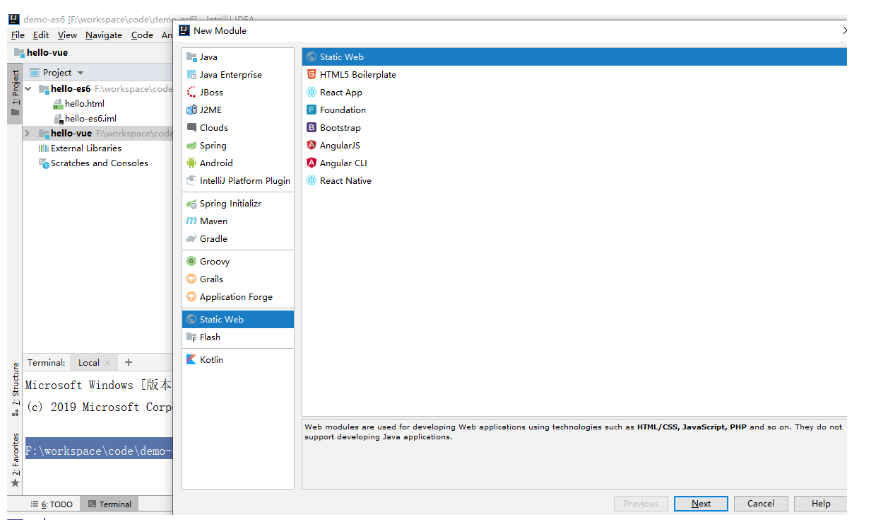Click Static Web globe icon in right panel
The height and width of the screenshot is (520, 869).
311,57
